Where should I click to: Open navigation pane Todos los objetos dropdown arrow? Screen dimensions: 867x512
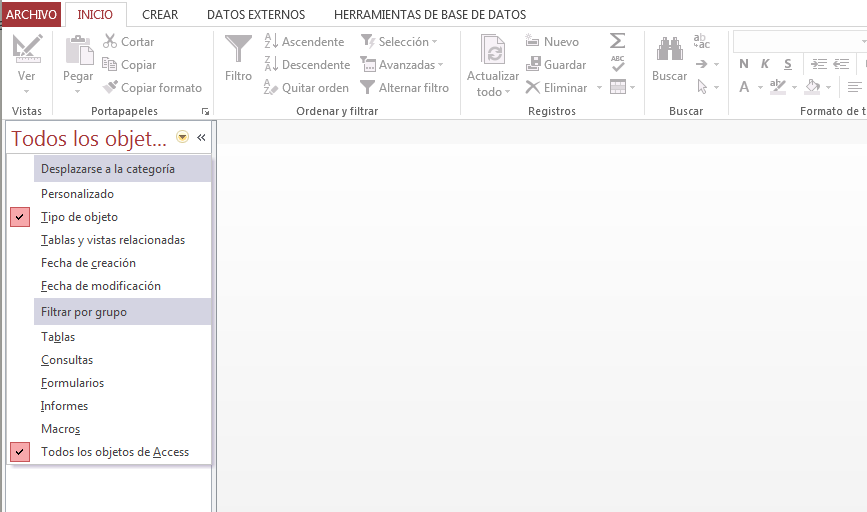182,138
